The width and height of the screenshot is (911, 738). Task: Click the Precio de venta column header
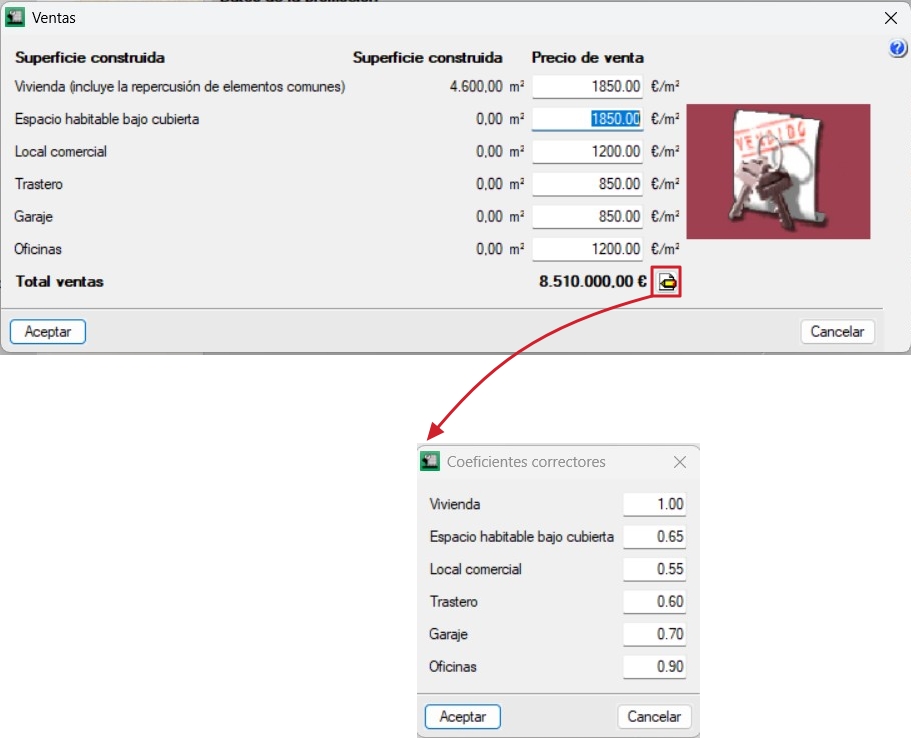587,58
